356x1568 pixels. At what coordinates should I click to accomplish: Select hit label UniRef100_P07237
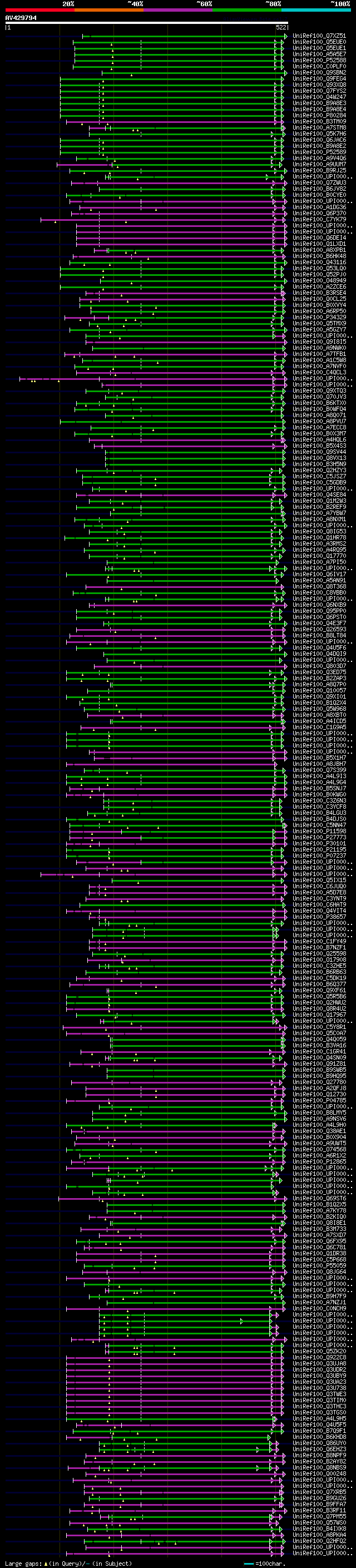click(319, 856)
